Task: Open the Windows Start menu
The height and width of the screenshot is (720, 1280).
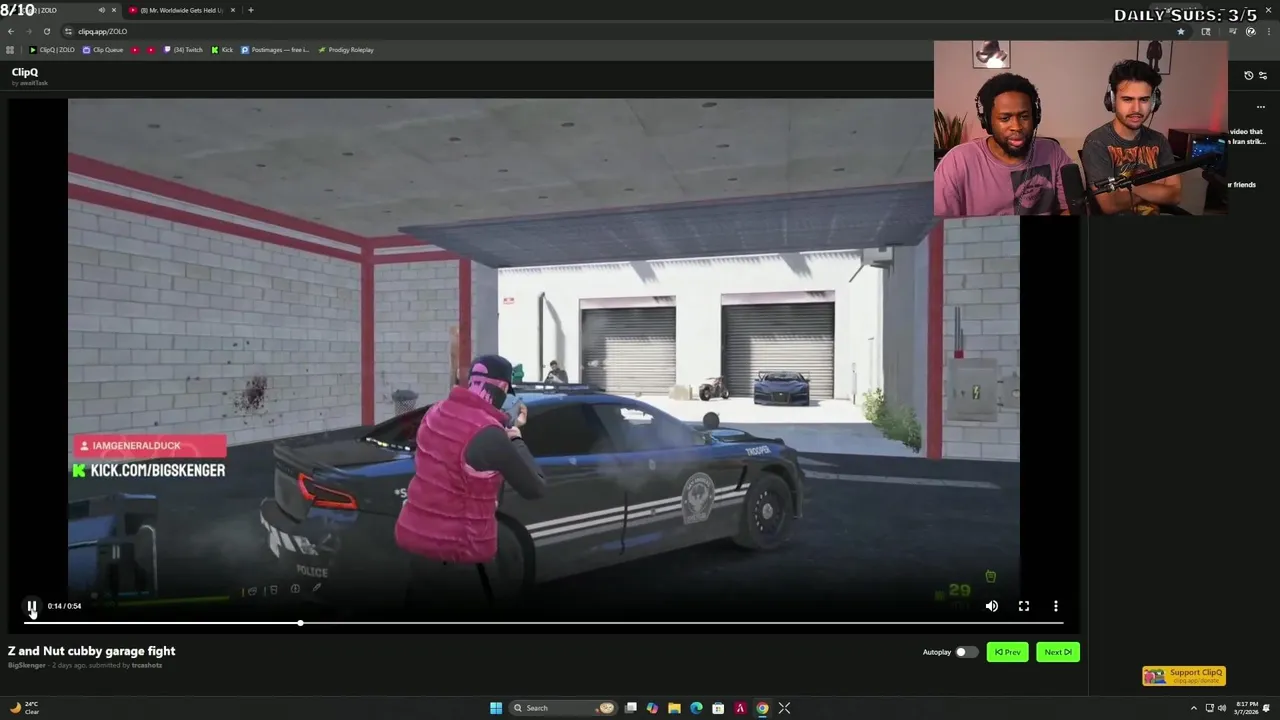Action: click(x=496, y=708)
